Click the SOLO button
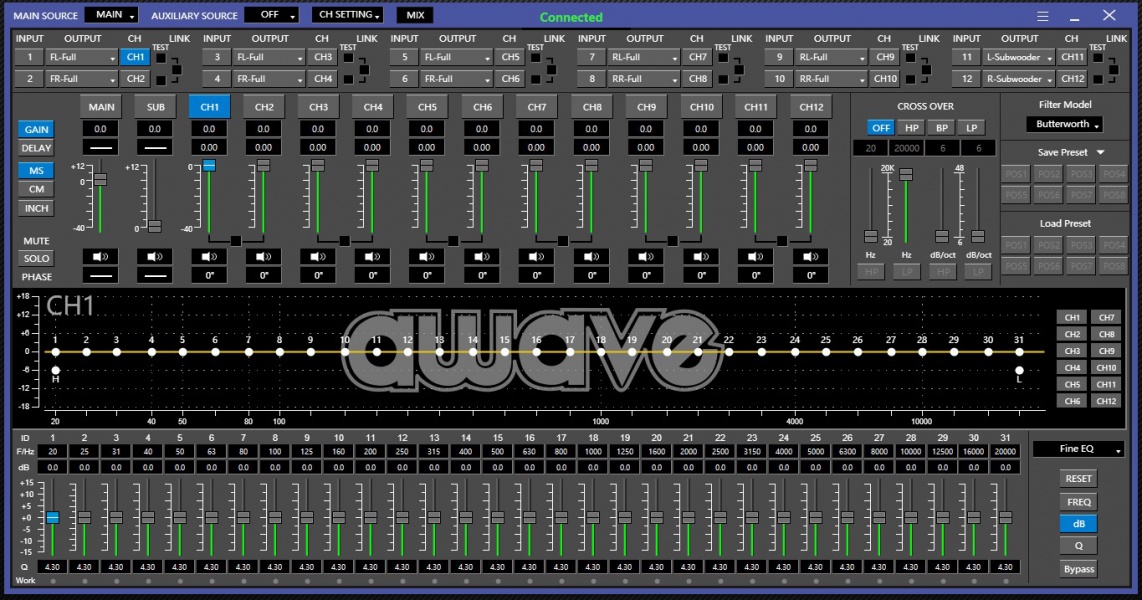The height and width of the screenshot is (600, 1142). (x=36, y=258)
